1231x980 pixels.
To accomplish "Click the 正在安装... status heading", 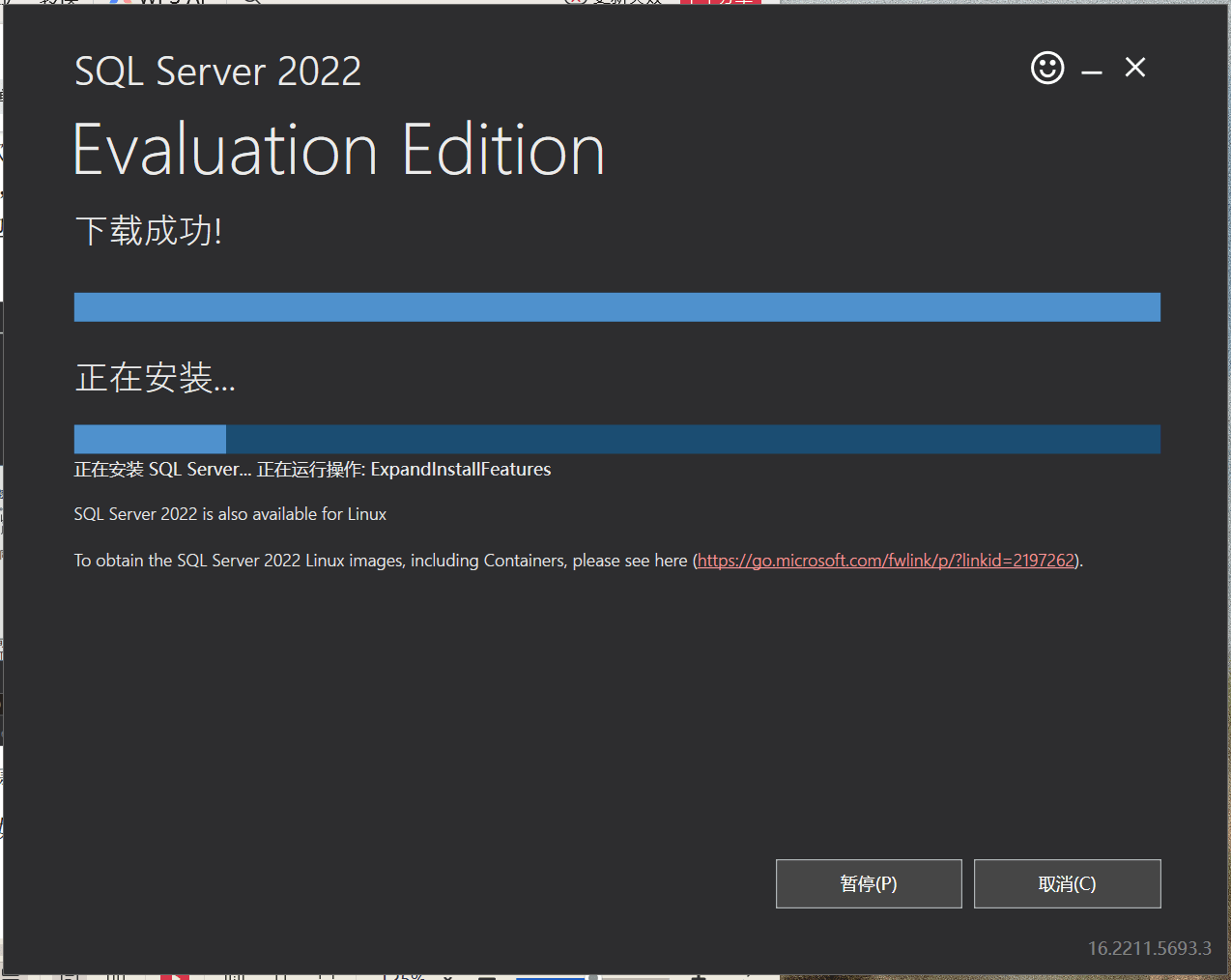I will point(155,378).
